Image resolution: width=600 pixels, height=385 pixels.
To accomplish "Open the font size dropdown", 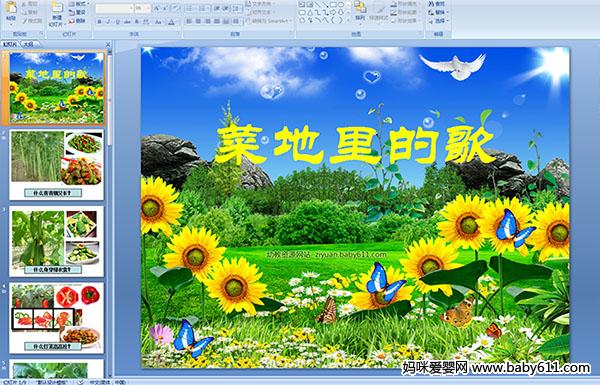I will (x=148, y=8).
